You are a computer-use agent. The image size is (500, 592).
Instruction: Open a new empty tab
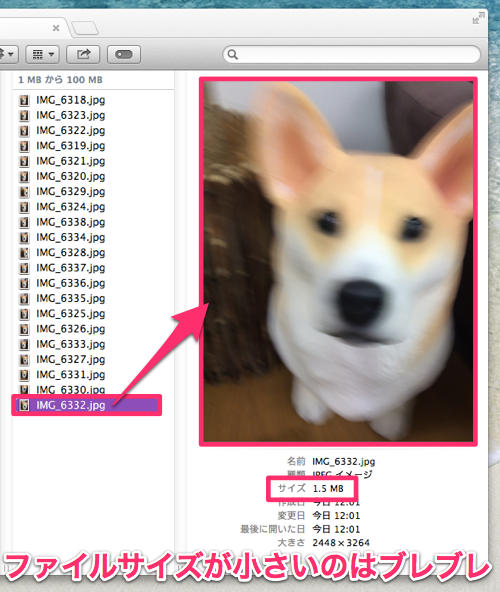click(85, 28)
